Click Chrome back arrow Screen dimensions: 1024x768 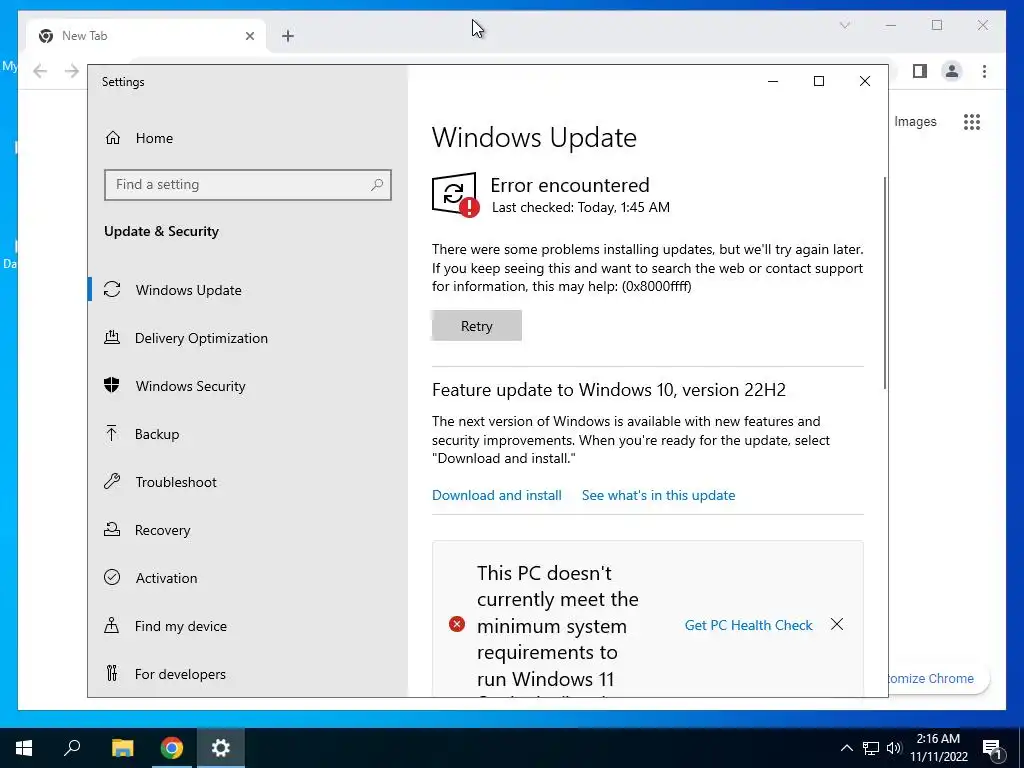(x=40, y=71)
